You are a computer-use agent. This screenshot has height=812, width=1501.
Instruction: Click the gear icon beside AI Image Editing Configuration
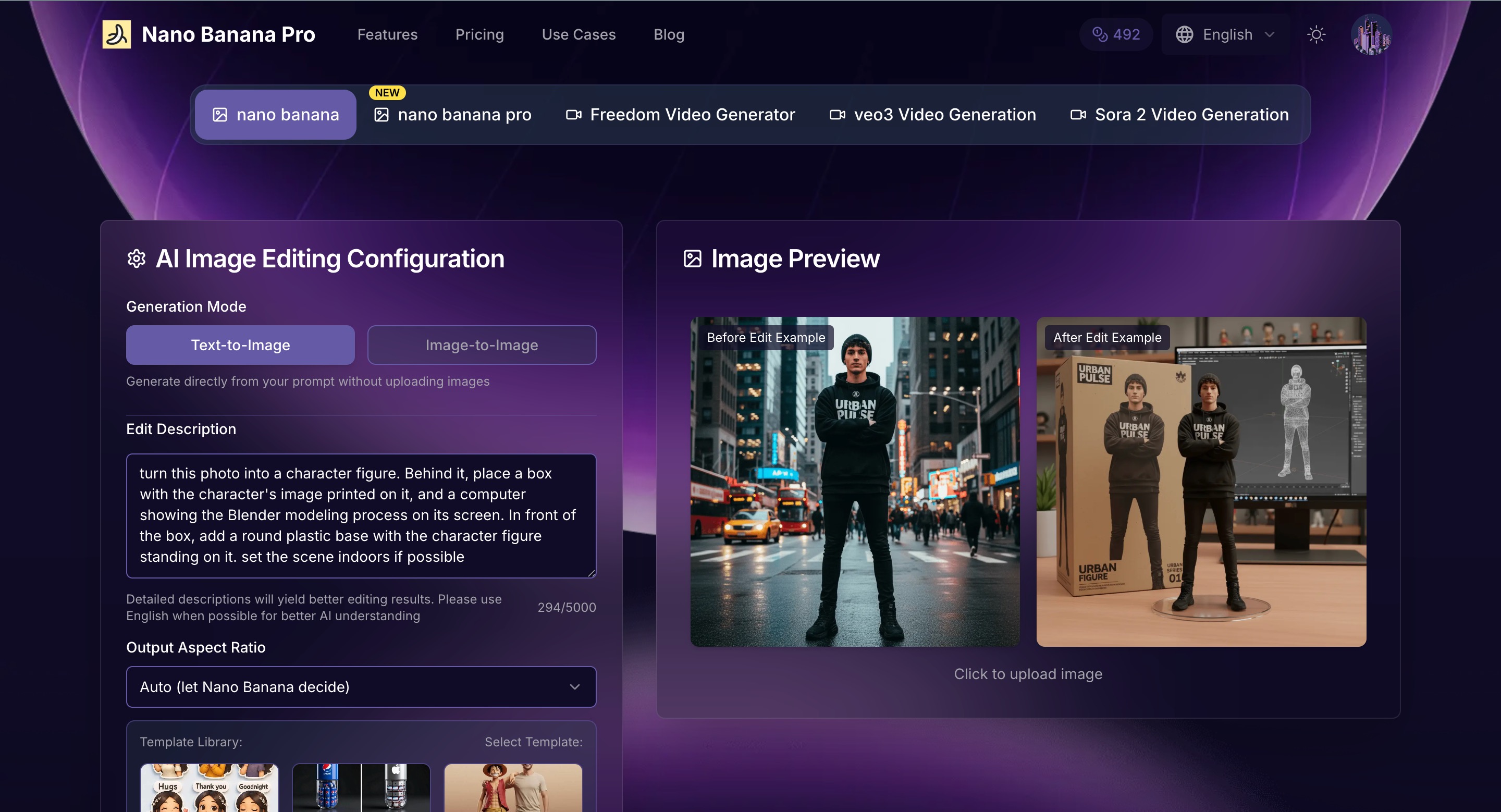click(x=137, y=259)
